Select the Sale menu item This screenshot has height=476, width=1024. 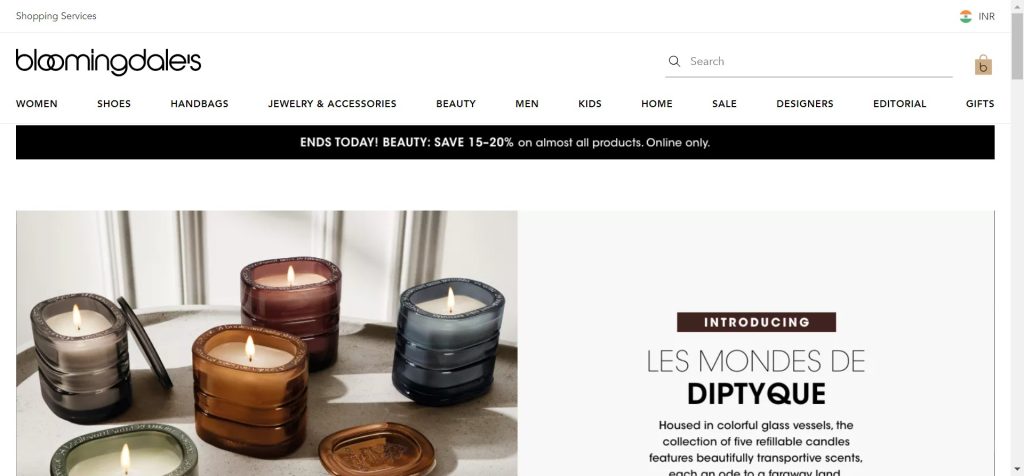pyautogui.click(x=724, y=104)
